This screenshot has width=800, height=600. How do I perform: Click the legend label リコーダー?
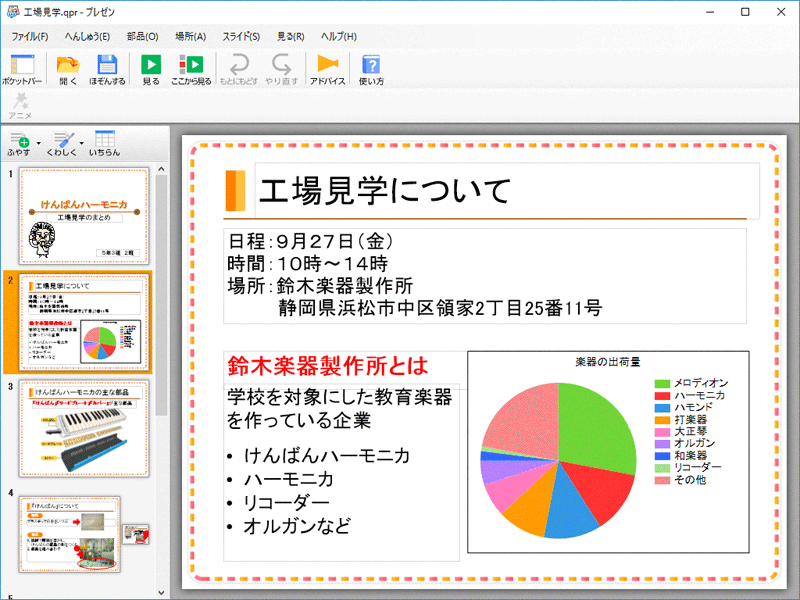pyautogui.click(x=698, y=467)
